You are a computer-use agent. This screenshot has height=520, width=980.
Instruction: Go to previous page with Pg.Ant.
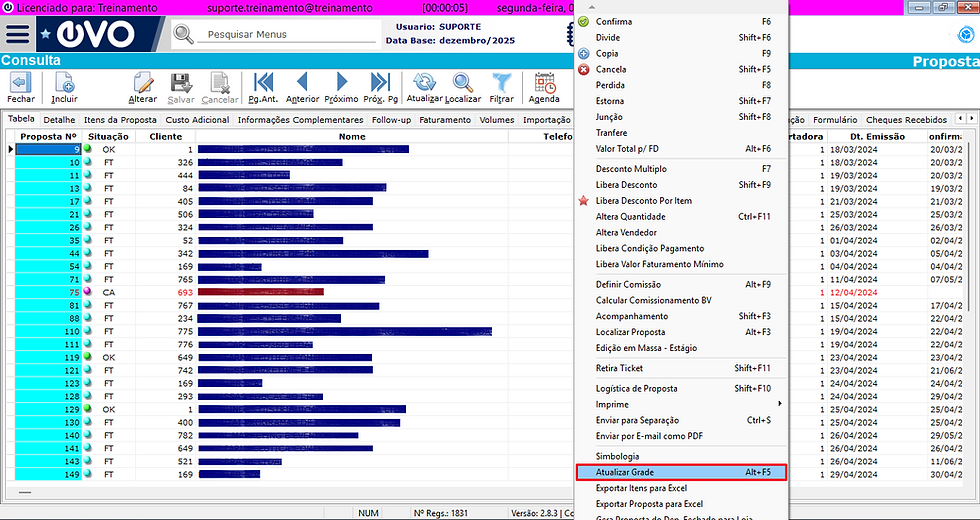[x=263, y=88]
